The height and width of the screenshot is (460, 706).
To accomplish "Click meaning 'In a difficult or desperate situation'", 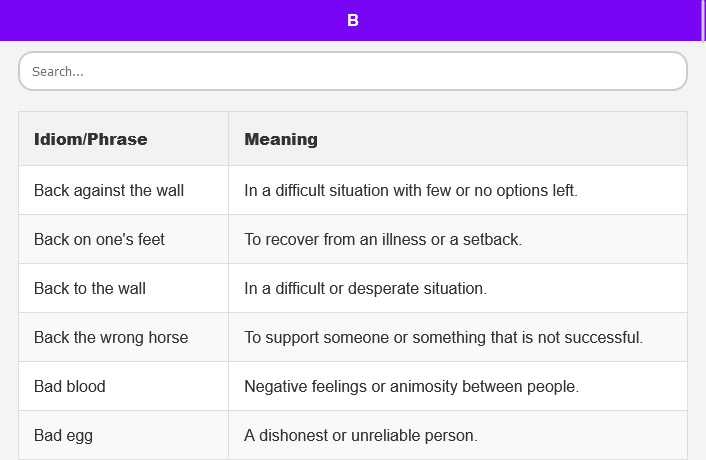I will (x=365, y=288).
